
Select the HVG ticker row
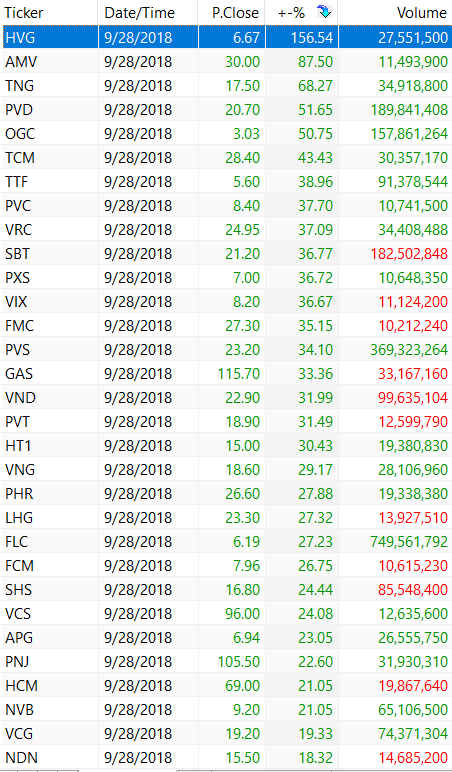coord(226,37)
